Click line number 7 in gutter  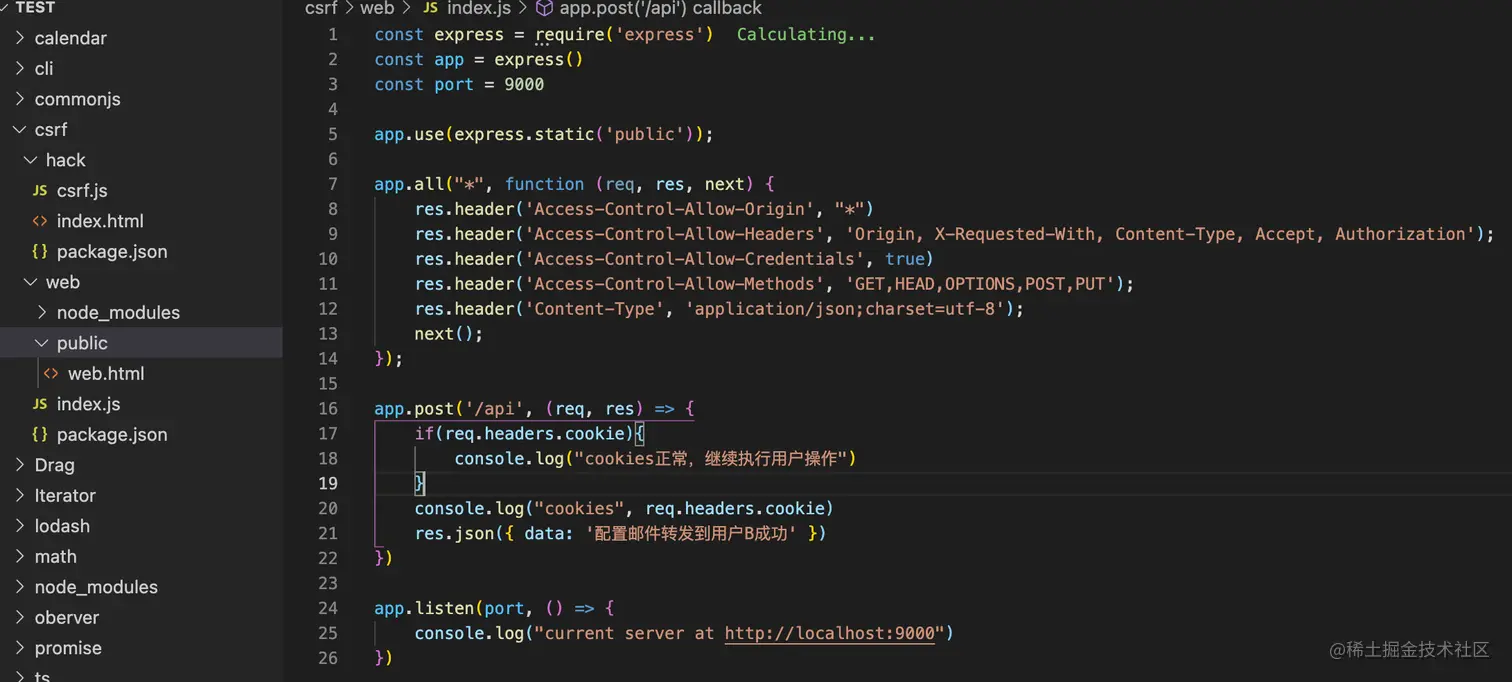pyautogui.click(x=333, y=184)
